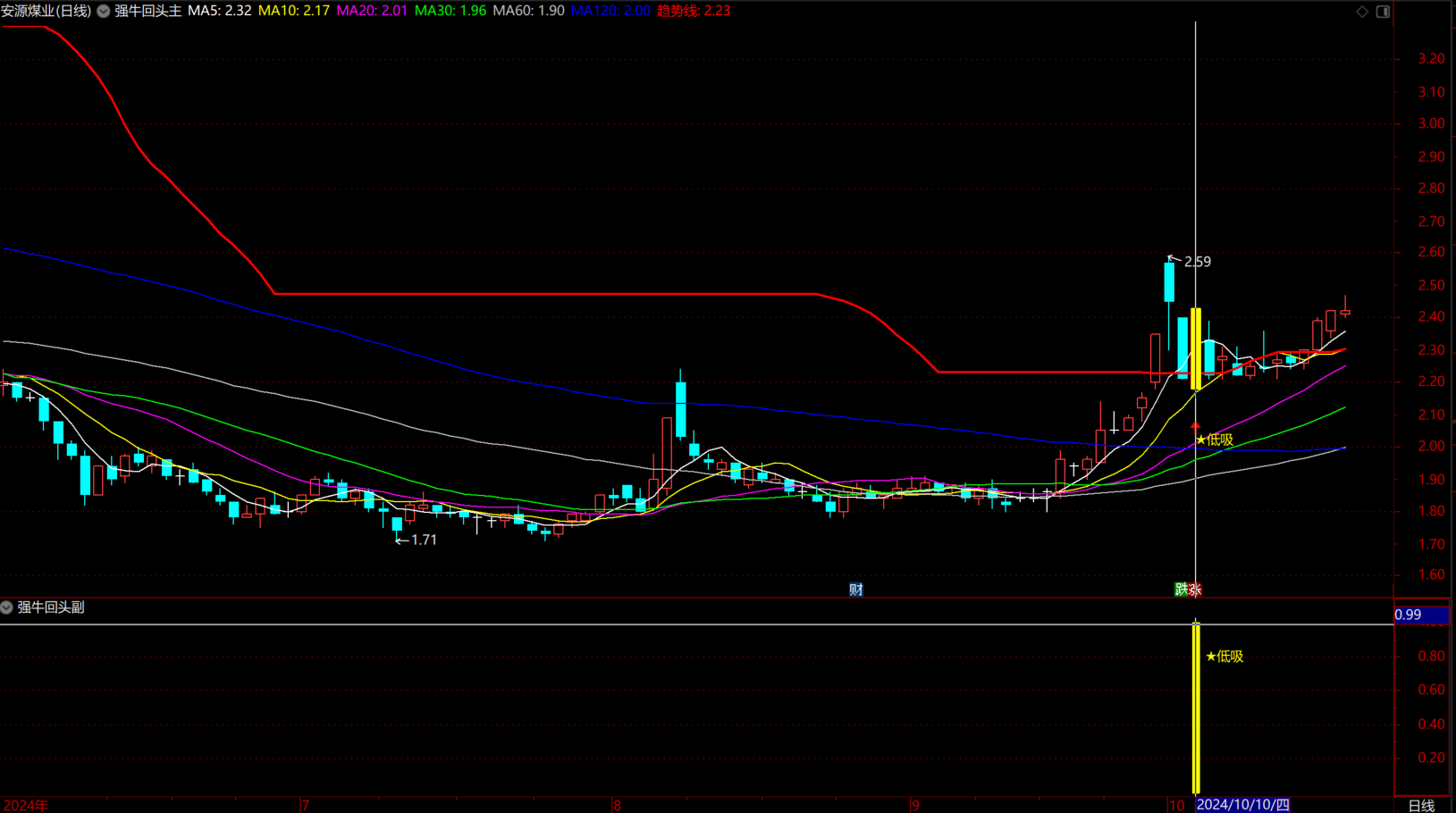Click the ★低吸 label in the sub chart
1456x813 pixels.
tap(1225, 657)
